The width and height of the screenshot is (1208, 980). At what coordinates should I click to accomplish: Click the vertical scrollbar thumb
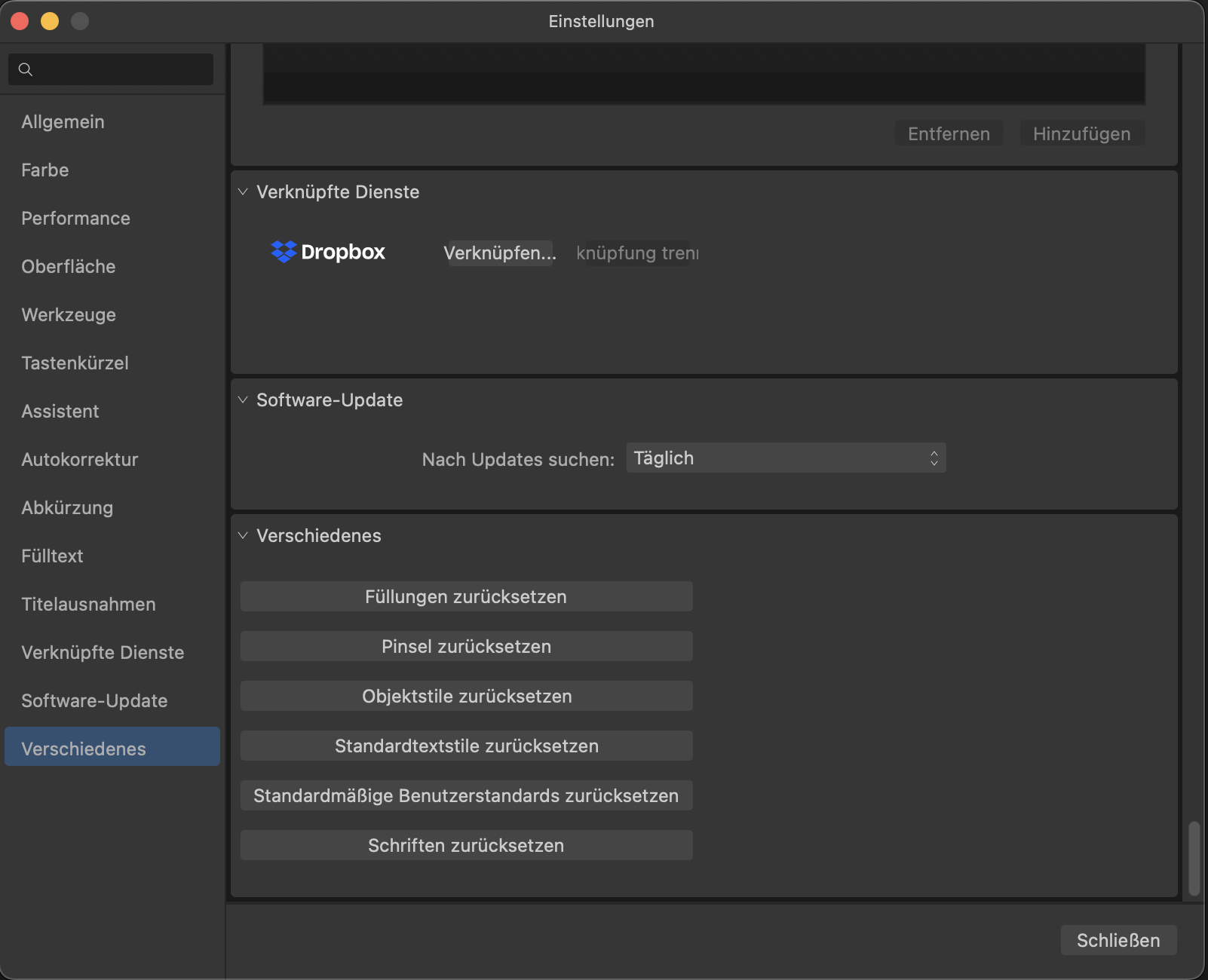pos(1194,858)
